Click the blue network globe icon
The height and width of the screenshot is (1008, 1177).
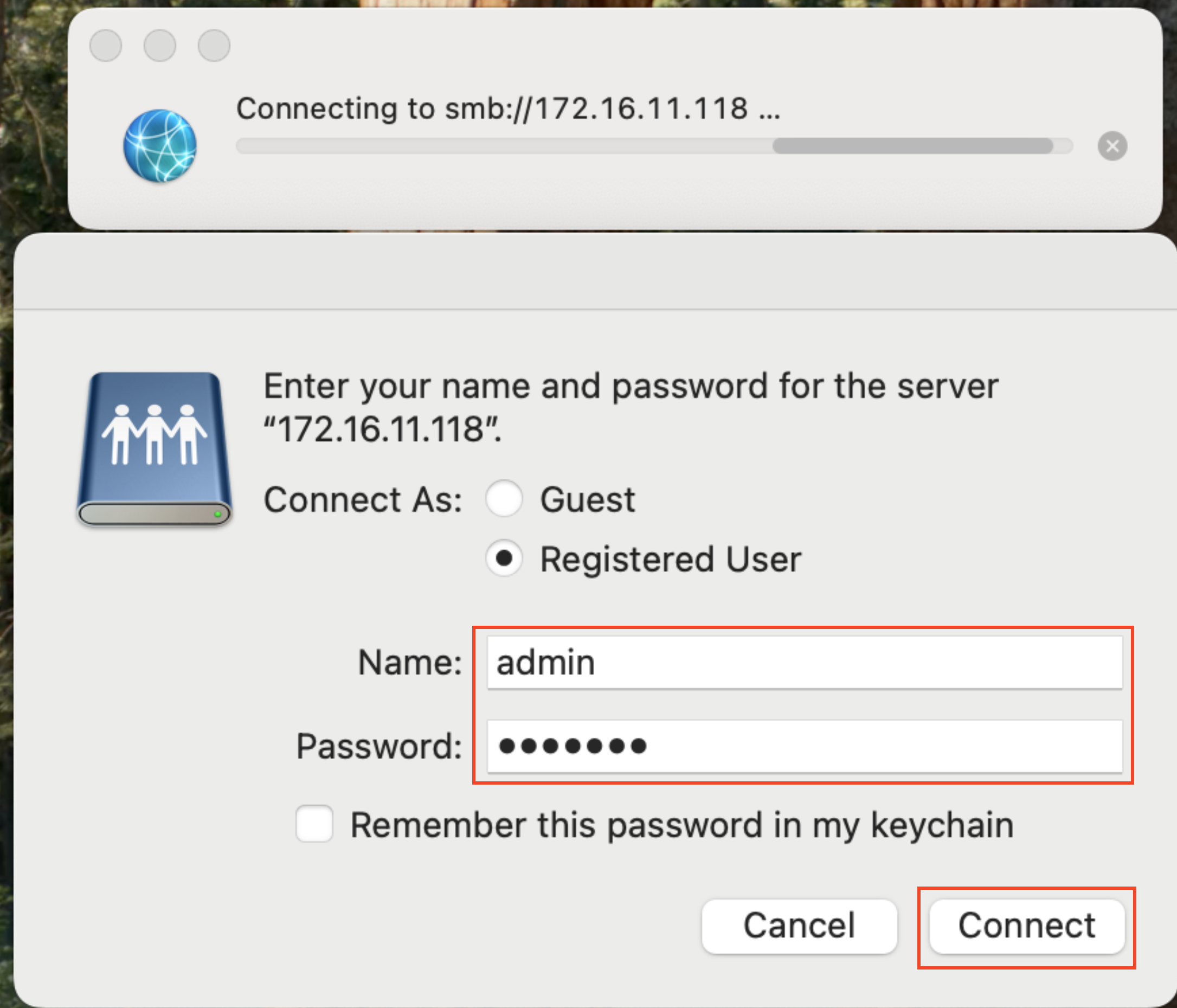[x=159, y=146]
